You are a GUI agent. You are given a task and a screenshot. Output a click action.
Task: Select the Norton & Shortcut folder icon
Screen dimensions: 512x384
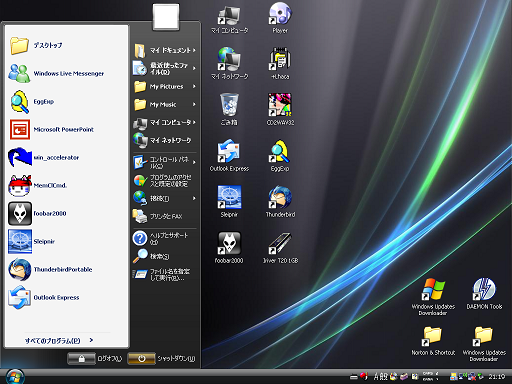(433, 340)
